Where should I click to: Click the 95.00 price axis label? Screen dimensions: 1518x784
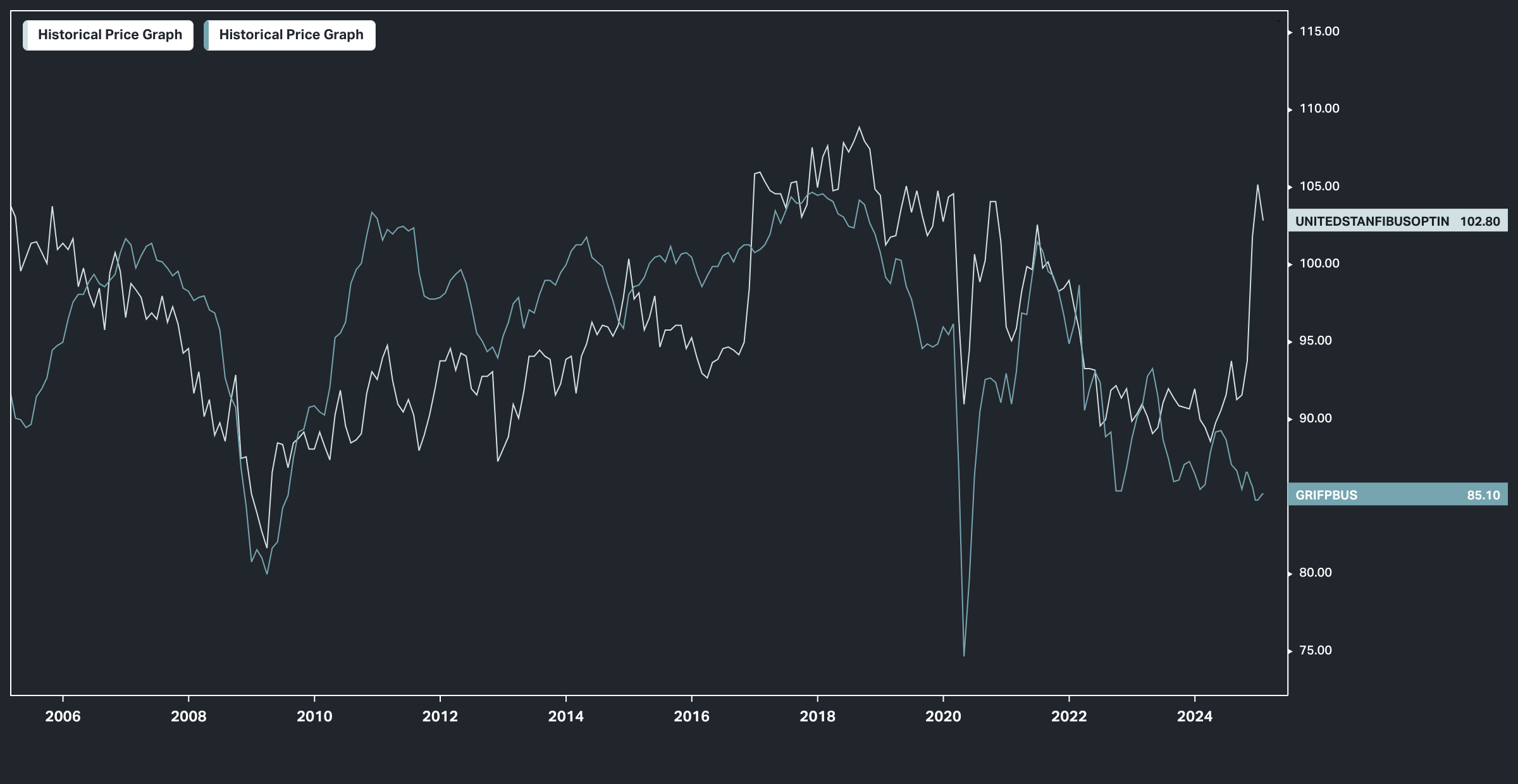point(1315,340)
